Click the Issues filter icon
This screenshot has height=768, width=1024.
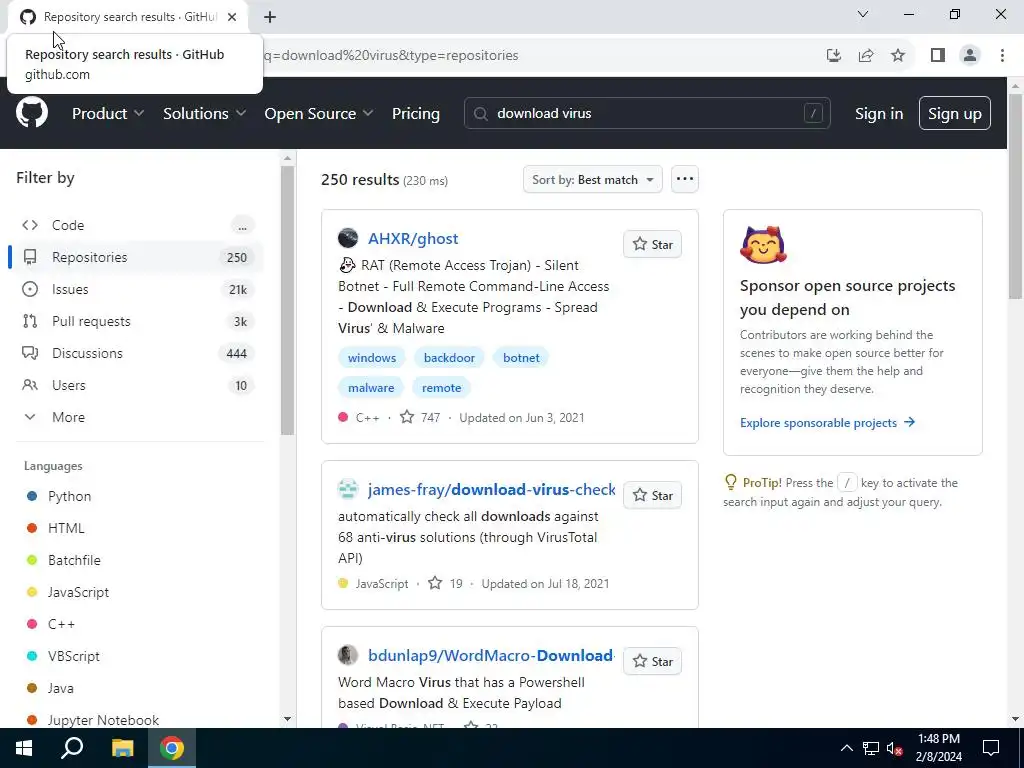click(30, 289)
